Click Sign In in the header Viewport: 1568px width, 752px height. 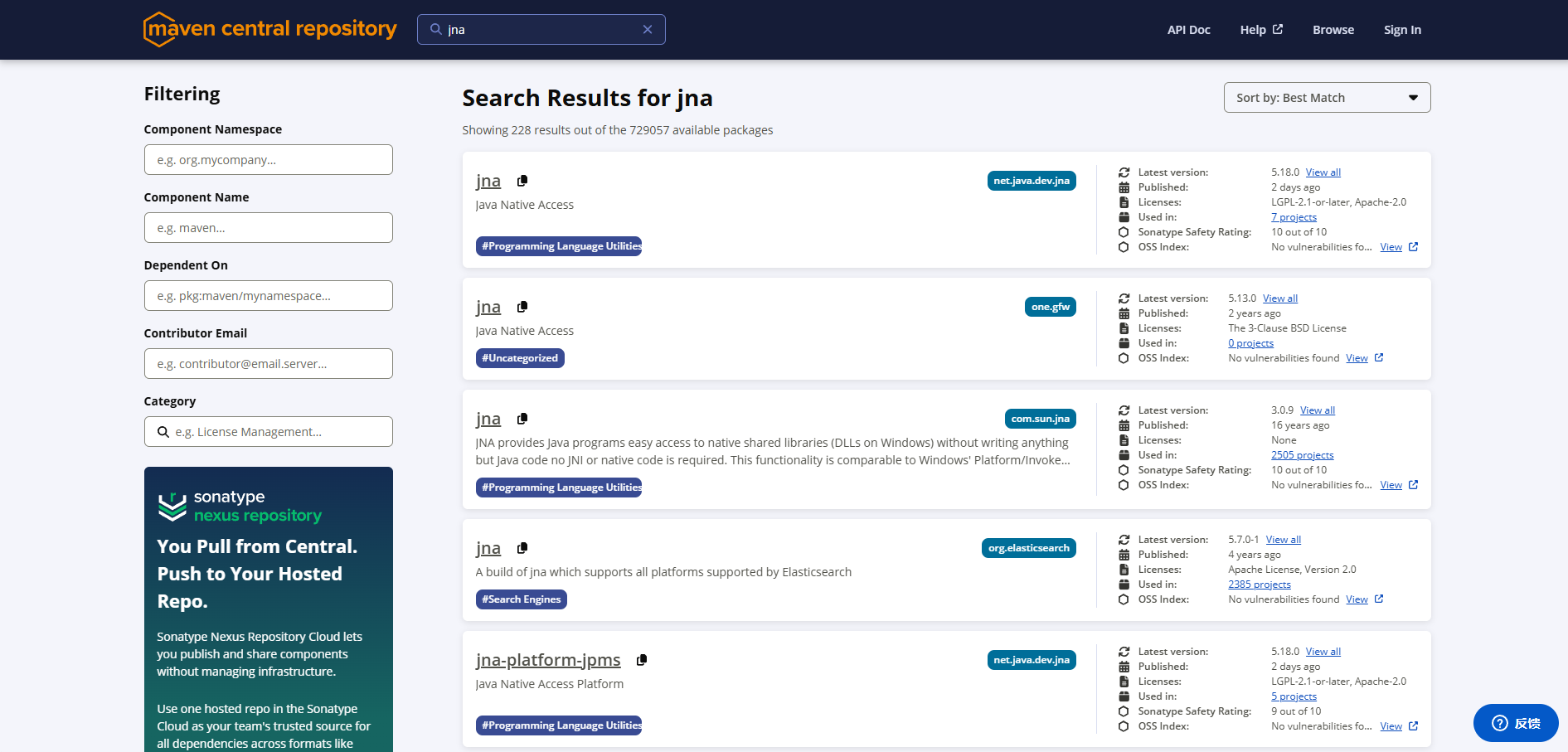[x=1402, y=30]
